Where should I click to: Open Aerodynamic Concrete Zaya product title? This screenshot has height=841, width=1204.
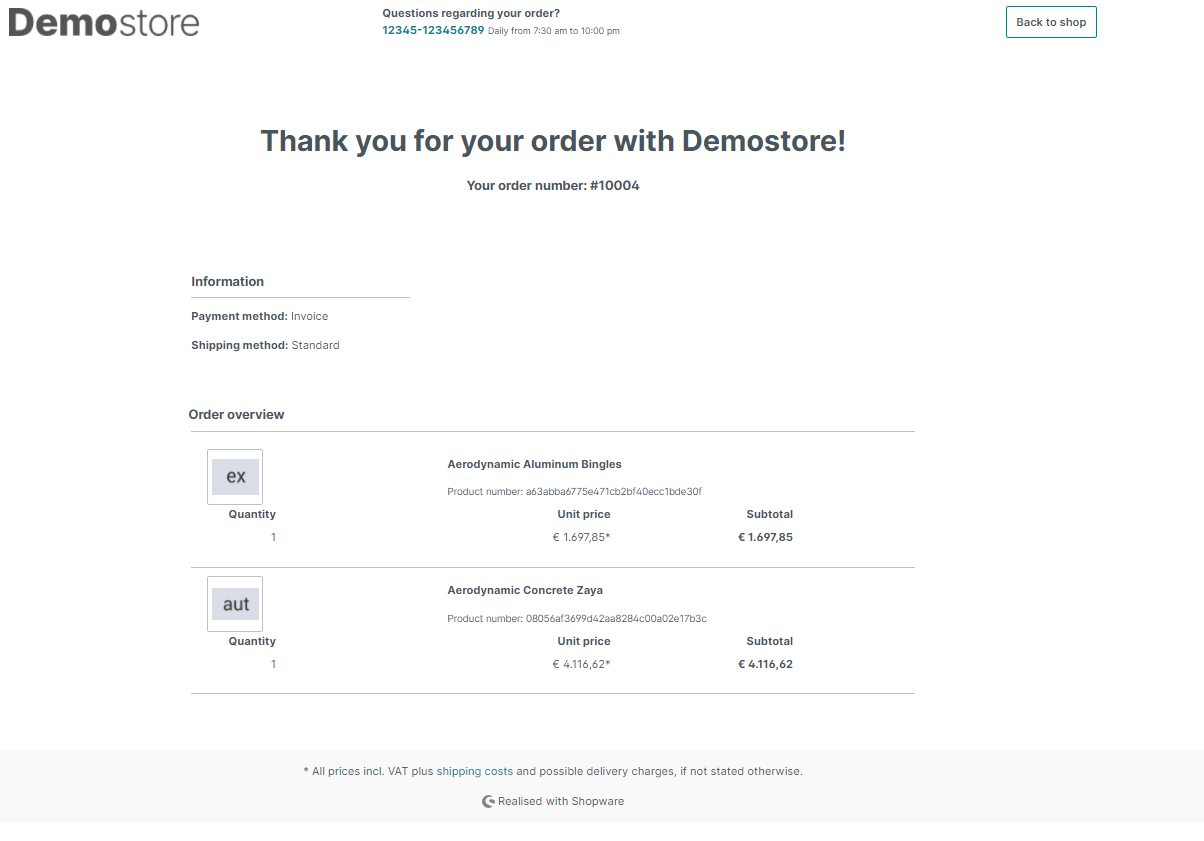pyautogui.click(x=525, y=590)
